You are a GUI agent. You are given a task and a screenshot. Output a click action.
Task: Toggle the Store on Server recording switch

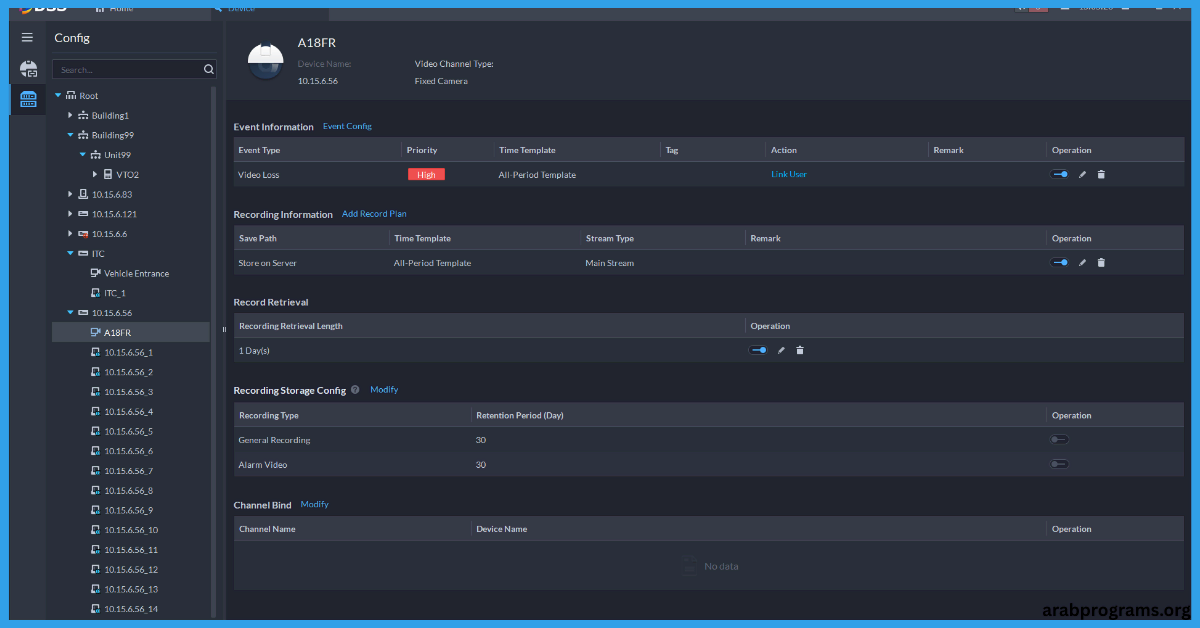pos(1059,263)
